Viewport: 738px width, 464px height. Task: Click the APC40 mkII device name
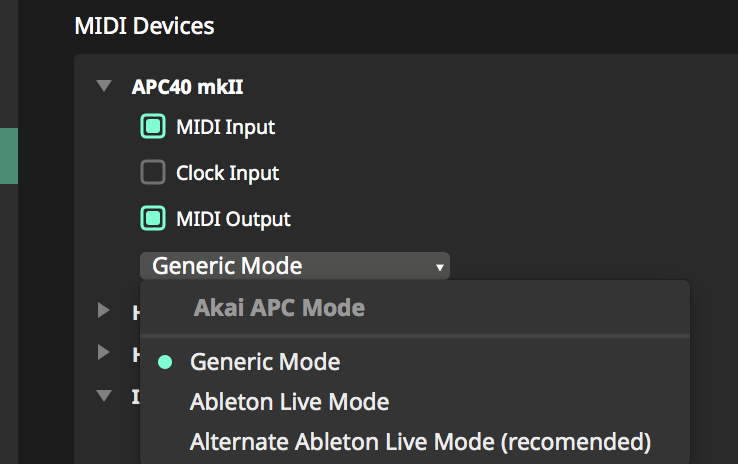[x=187, y=87]
